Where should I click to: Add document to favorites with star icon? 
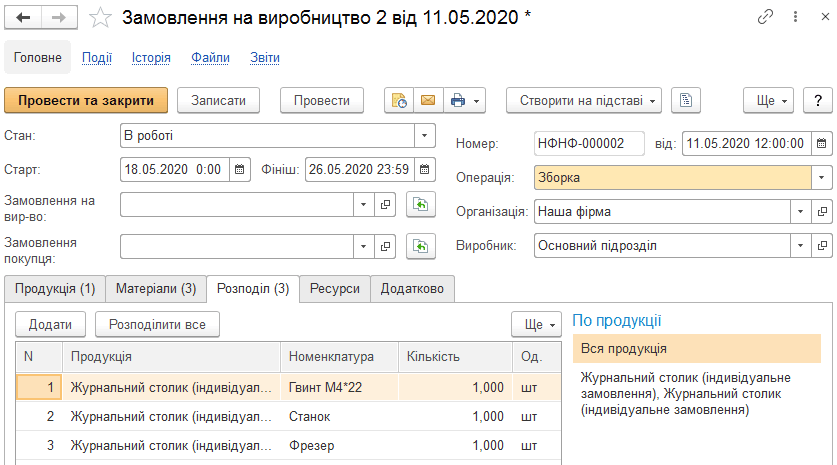(x=100, y=18)
